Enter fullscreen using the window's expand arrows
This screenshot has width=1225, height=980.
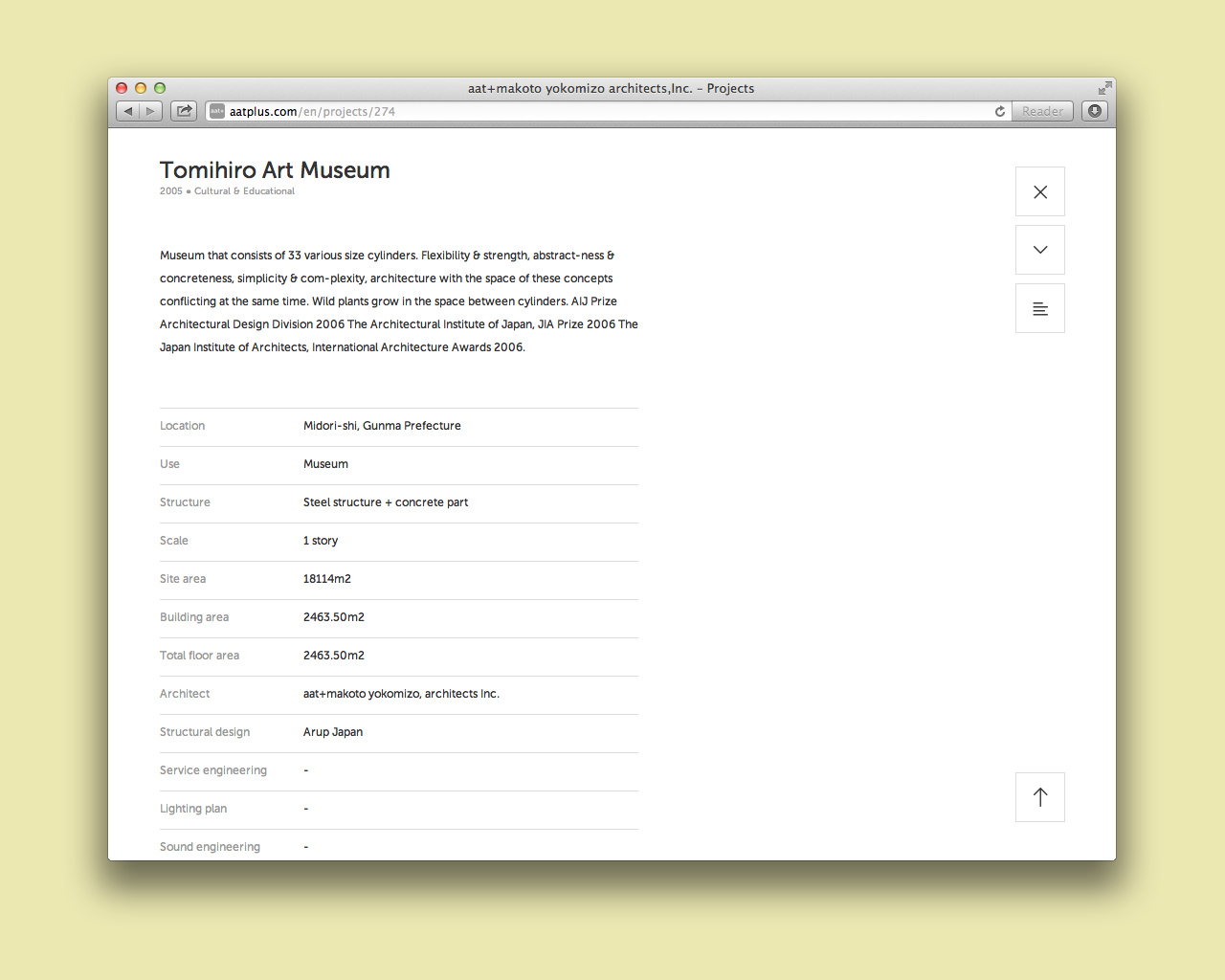click(x=1104, y=88)
